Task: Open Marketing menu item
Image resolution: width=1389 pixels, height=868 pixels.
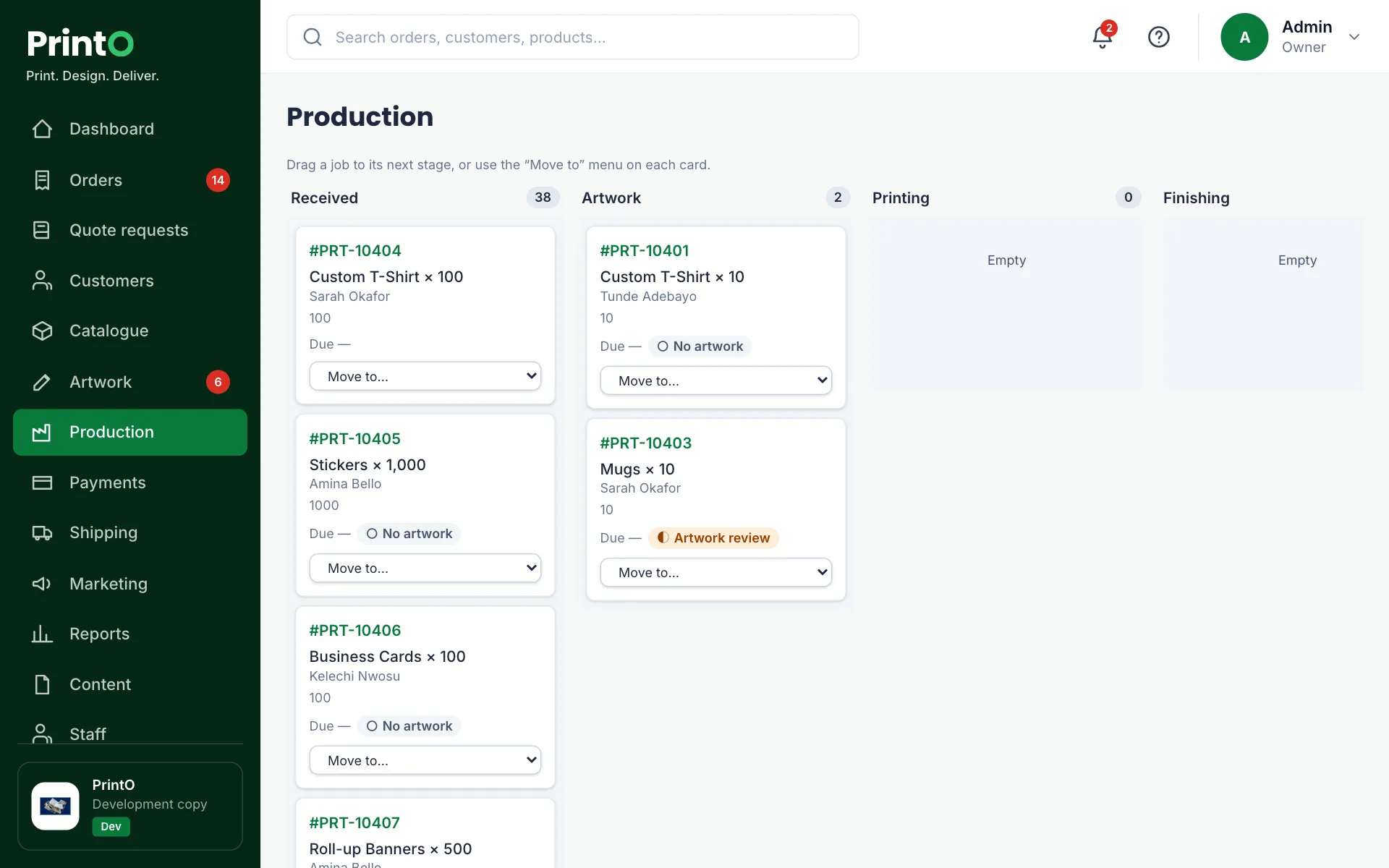Action: point(130,584)
